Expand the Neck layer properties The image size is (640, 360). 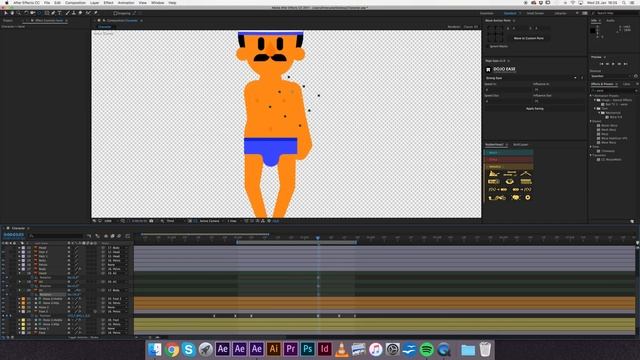pos(19,260)
